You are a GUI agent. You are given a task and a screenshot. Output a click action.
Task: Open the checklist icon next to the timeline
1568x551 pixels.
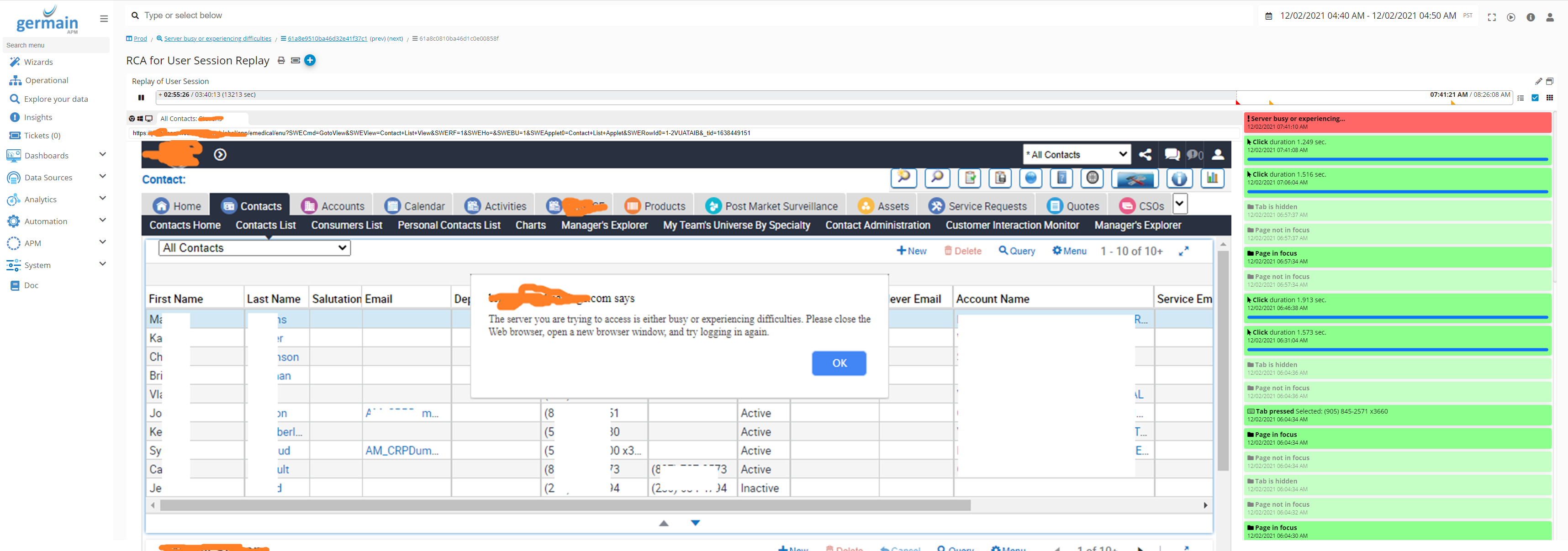(1520, 97)
